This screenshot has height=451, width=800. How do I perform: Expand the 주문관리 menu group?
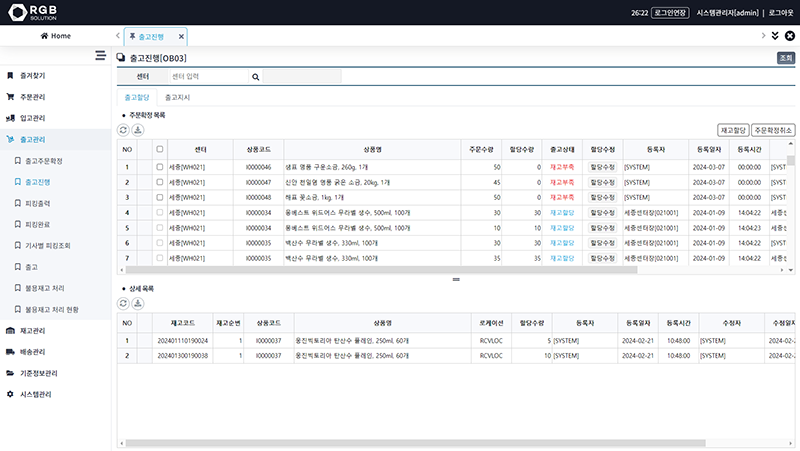click(33, 97)
